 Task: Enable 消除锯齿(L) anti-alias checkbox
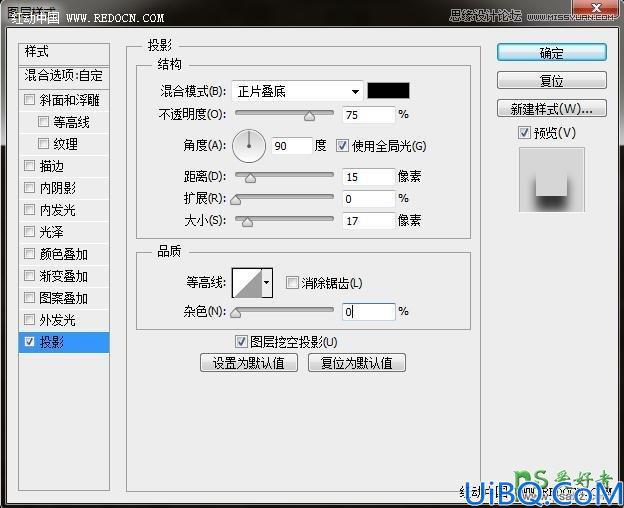[x=292, y=283]
